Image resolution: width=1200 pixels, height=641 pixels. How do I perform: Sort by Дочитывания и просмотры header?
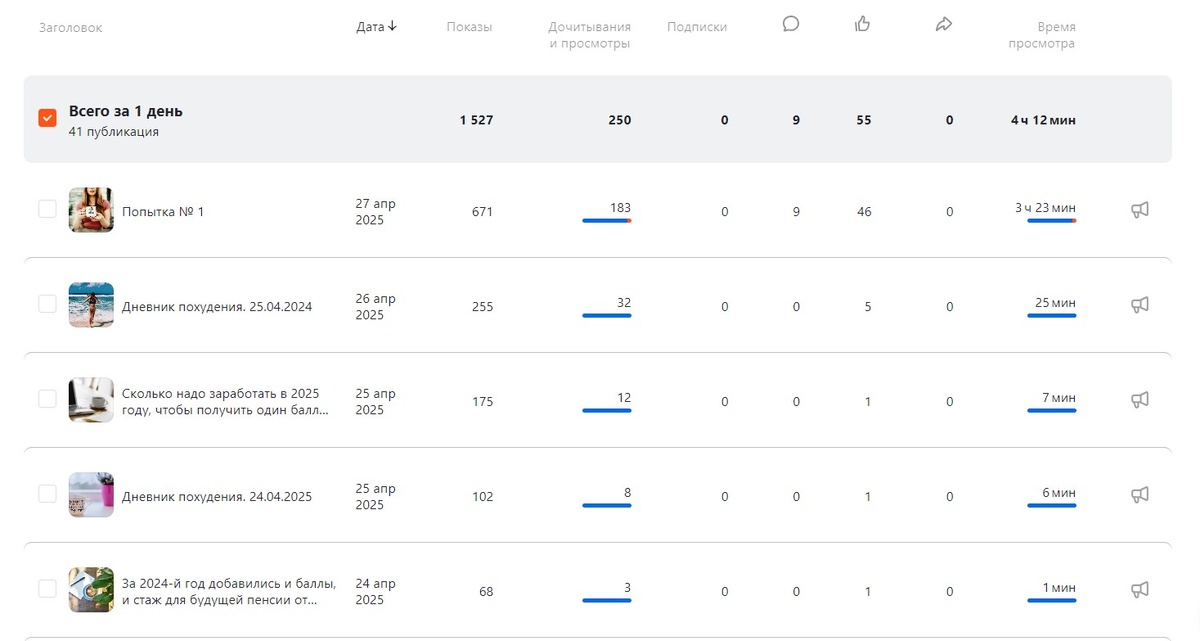pyautogui.click(x=589, y=35)
